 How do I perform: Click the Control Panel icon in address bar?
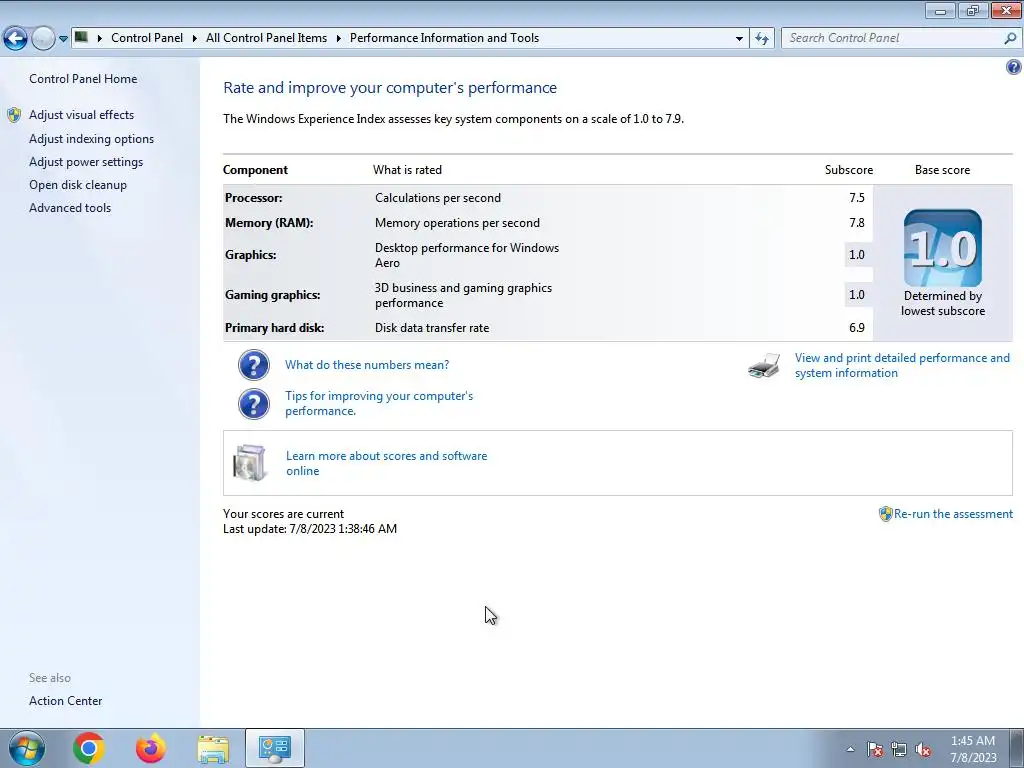pos(81,37)
